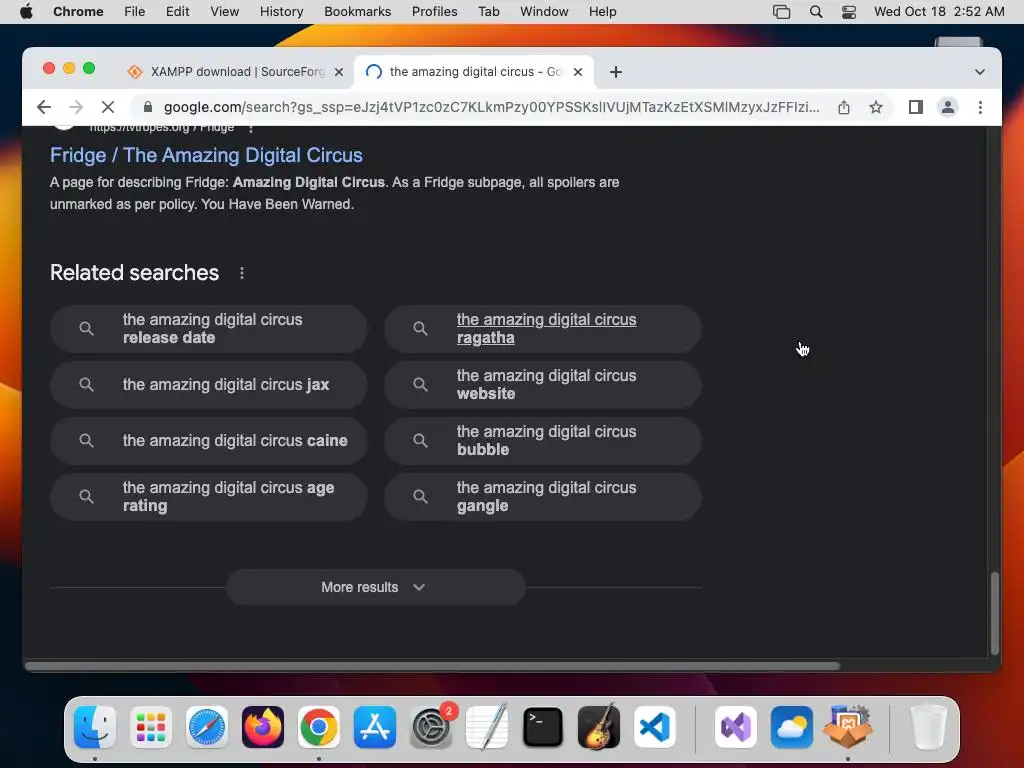Click the address bar URL

491,107
